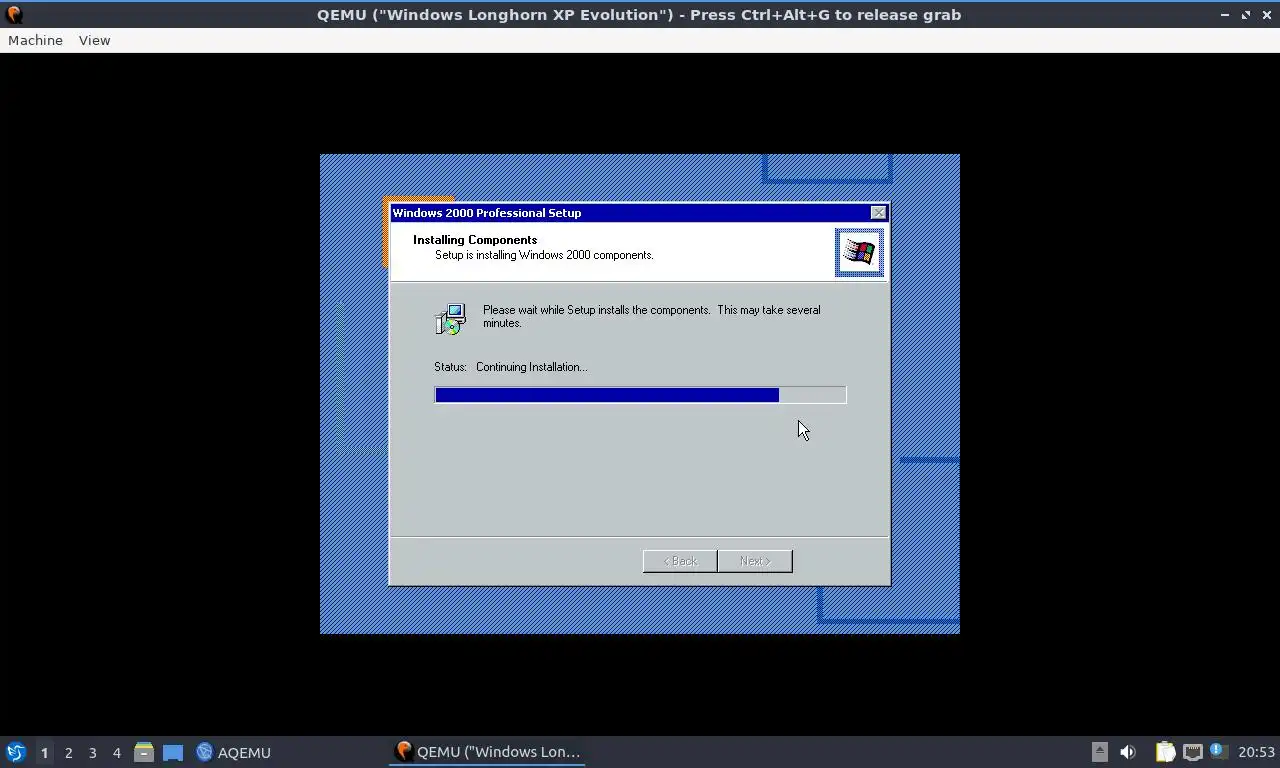The height and width of the screenshot is (768, 1280).
Task: Click the computer-and-CD install icon
Action: click(450, 319)
